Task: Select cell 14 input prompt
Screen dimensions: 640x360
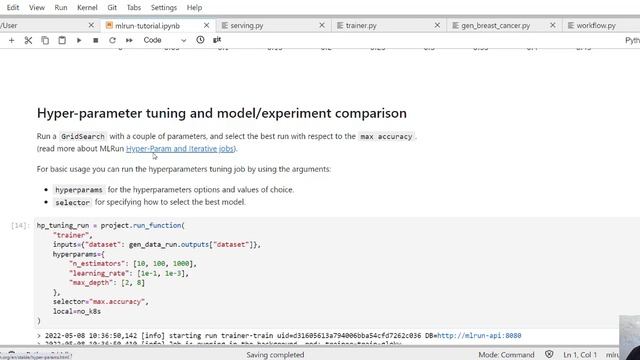Action: pyautogui.click(x=20, y=225)
